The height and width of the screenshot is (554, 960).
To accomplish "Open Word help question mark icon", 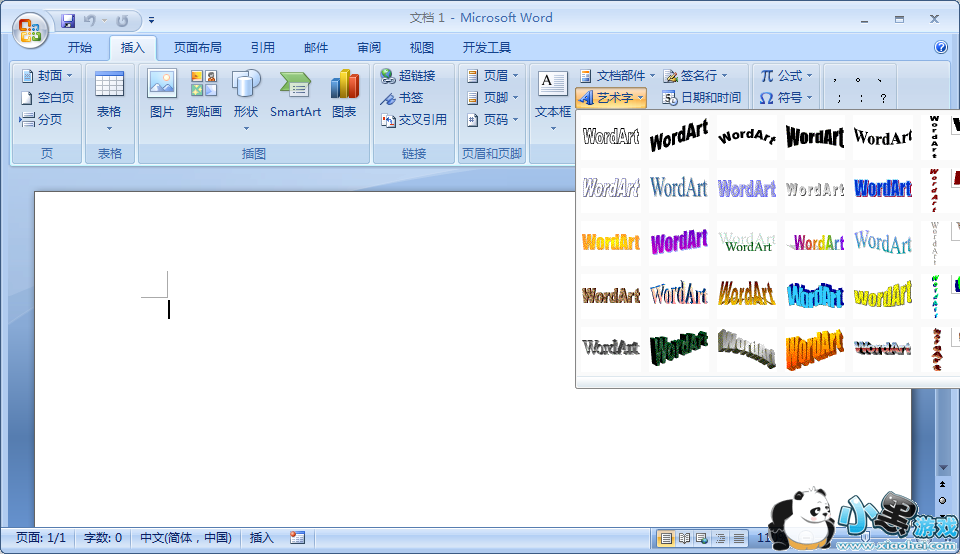I will coord(940,47).
